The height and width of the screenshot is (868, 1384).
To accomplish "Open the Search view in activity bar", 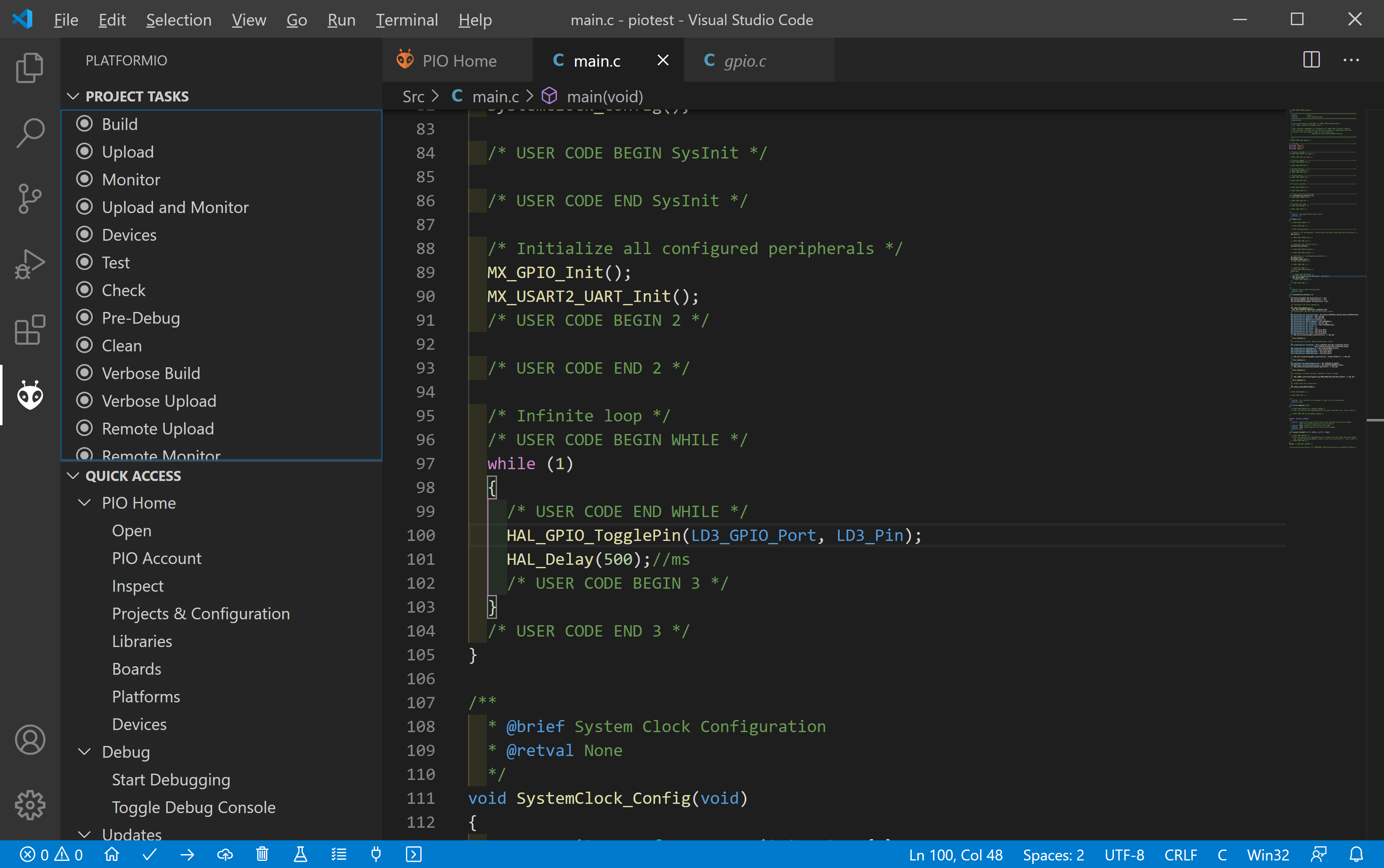I will coord(30,133).
